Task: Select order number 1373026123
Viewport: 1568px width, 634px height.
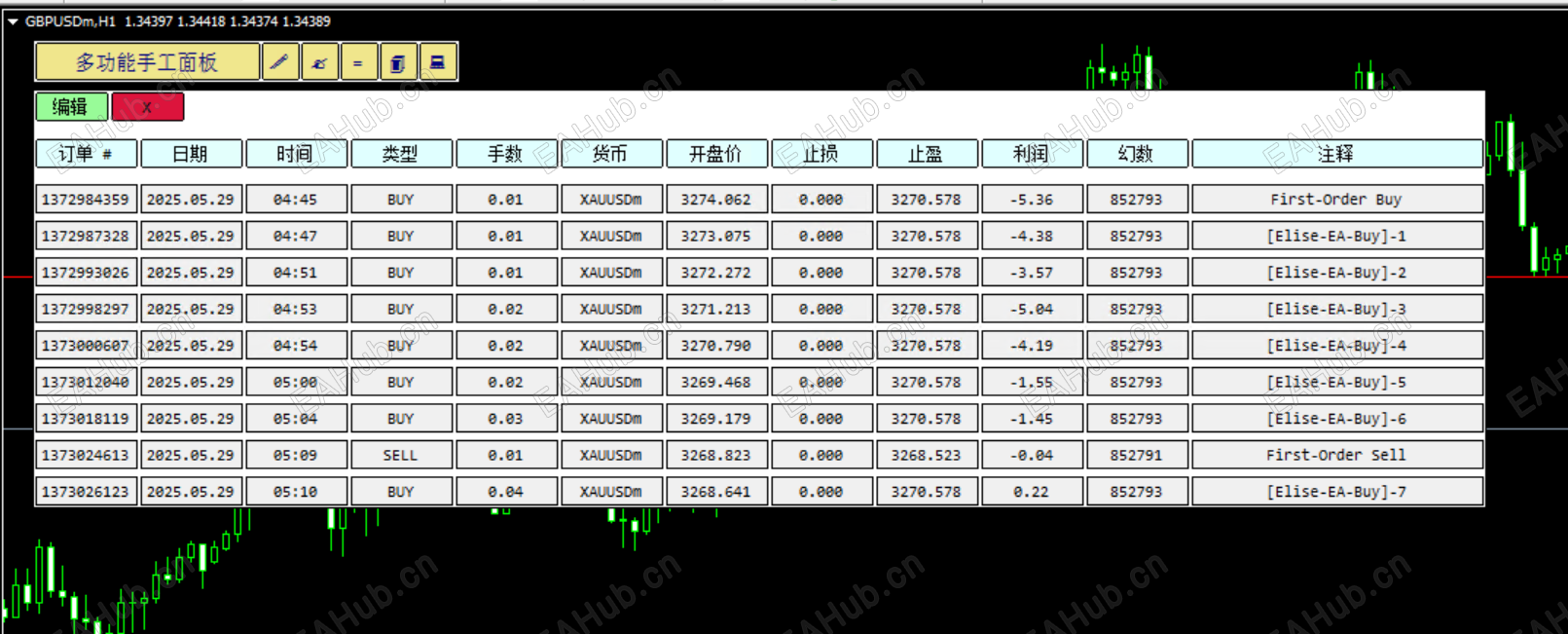Action: pyautogui.click(x=86, y=492)
